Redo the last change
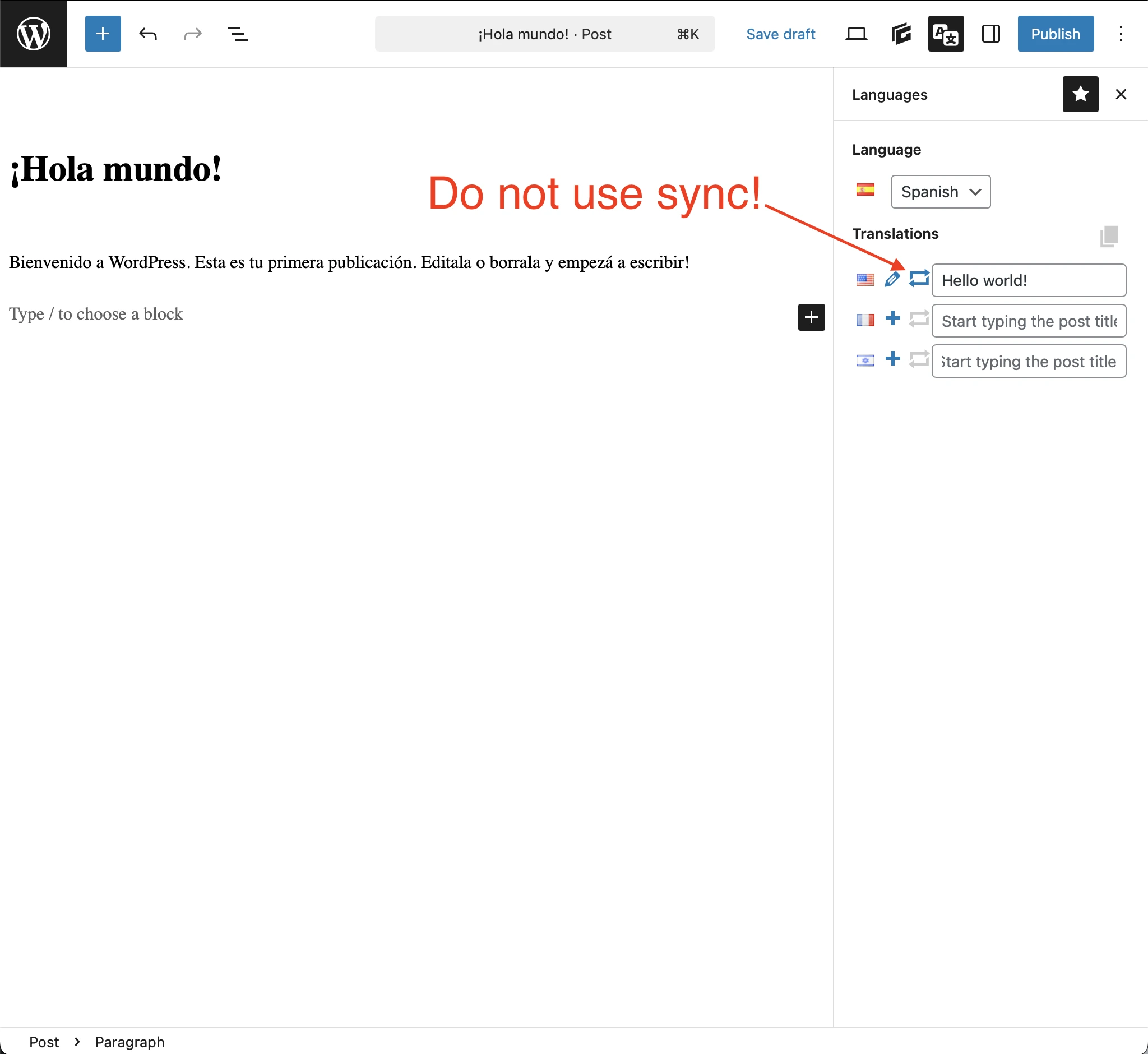The width and height of the screenshot is (1148, 1054). point(192,34)
